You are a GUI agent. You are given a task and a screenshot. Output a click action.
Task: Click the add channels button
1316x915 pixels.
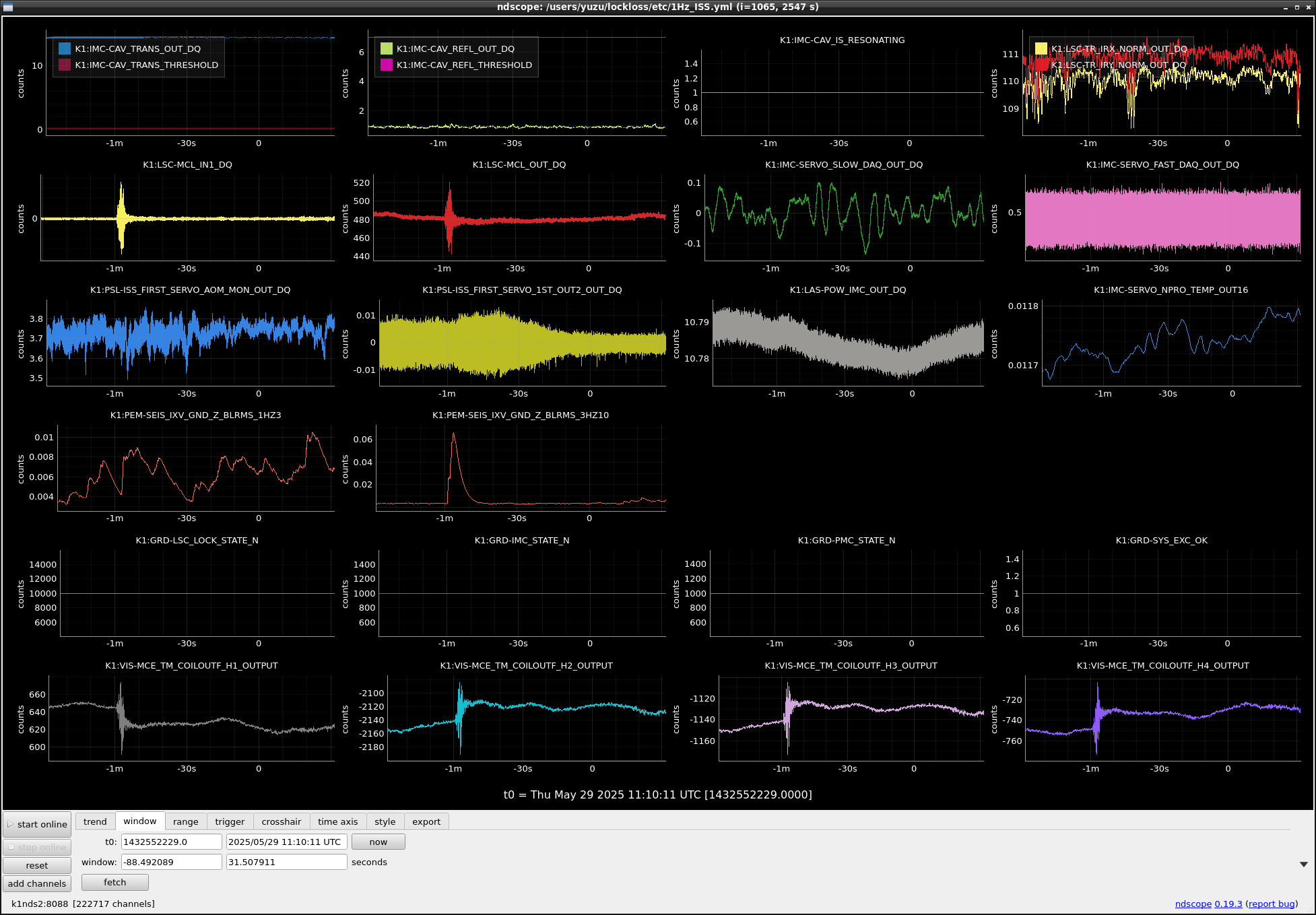tap(37, 883)
